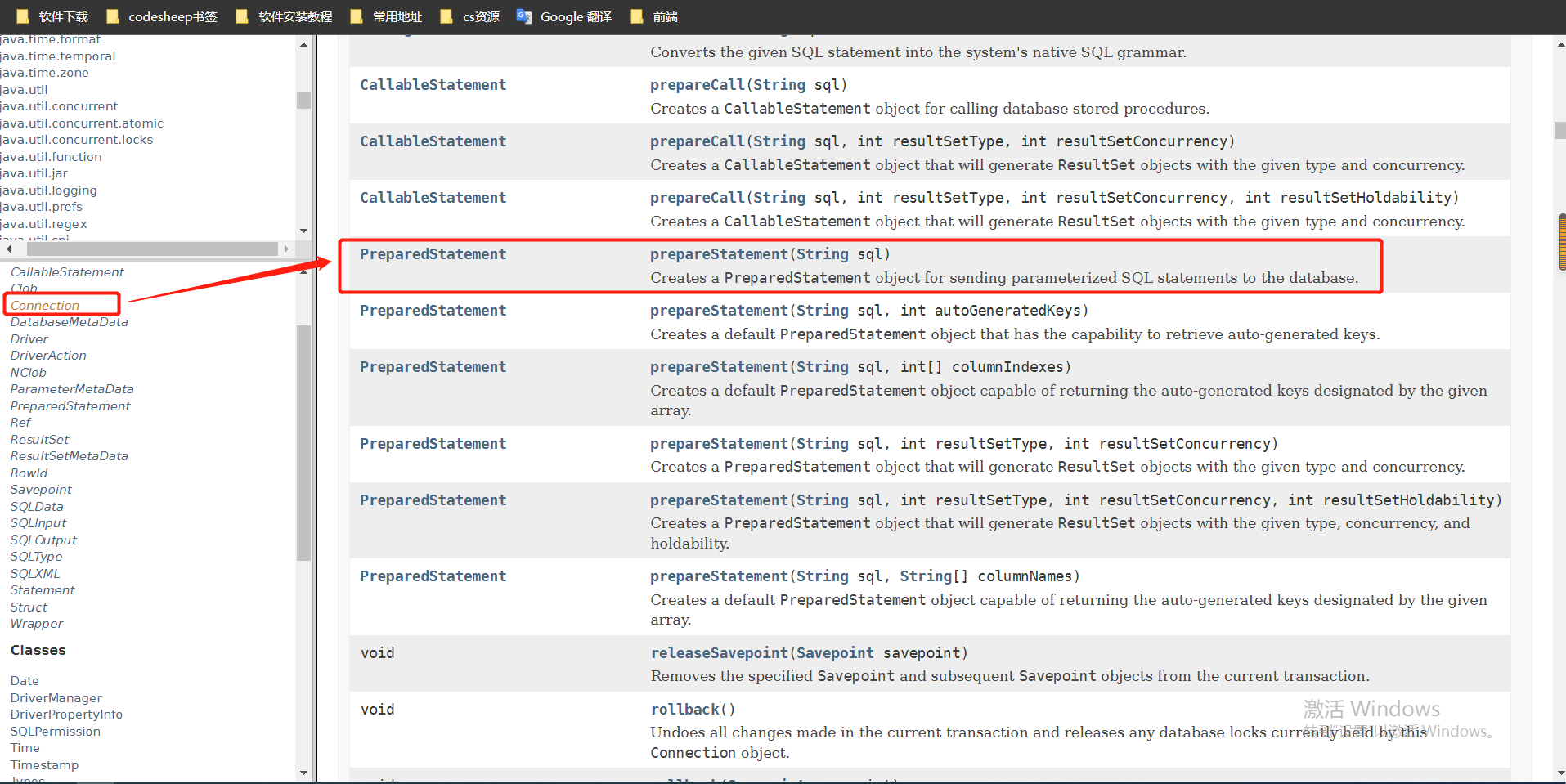Open Savepoint parameter type in releaseSavepoint

click(x=835, y=653)
